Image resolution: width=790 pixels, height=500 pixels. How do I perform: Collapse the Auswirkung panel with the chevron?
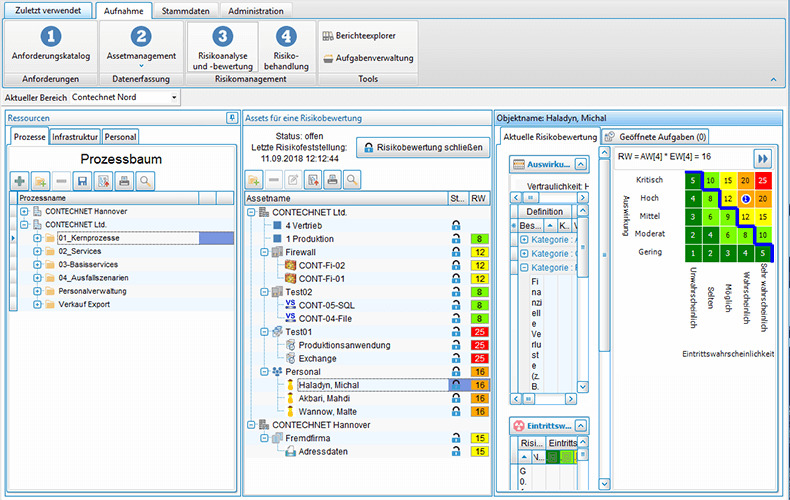pyautogui.click(x=580, y=163)
